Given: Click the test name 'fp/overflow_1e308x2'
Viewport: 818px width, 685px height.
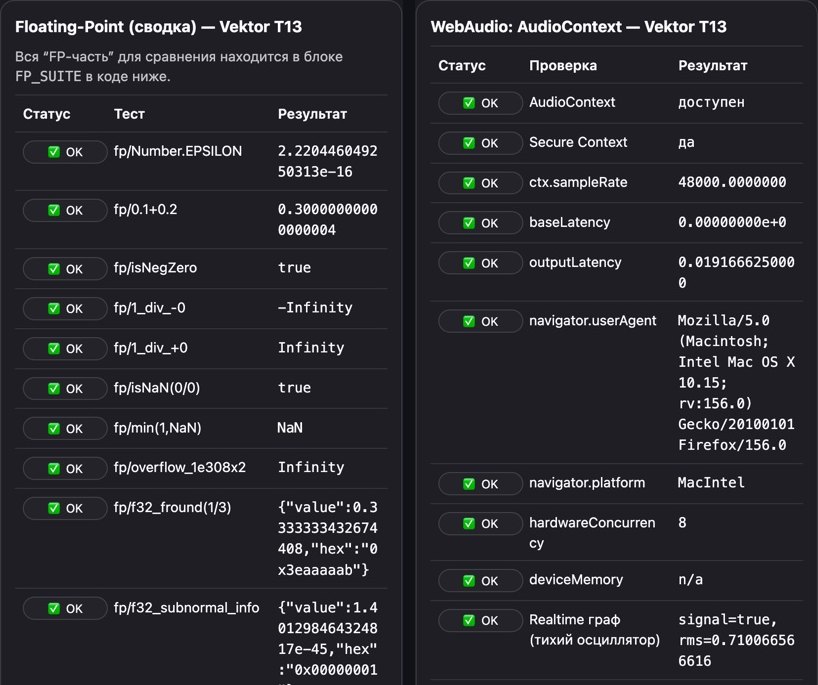Looking at the screenshot, I should [x=180, y=467].
